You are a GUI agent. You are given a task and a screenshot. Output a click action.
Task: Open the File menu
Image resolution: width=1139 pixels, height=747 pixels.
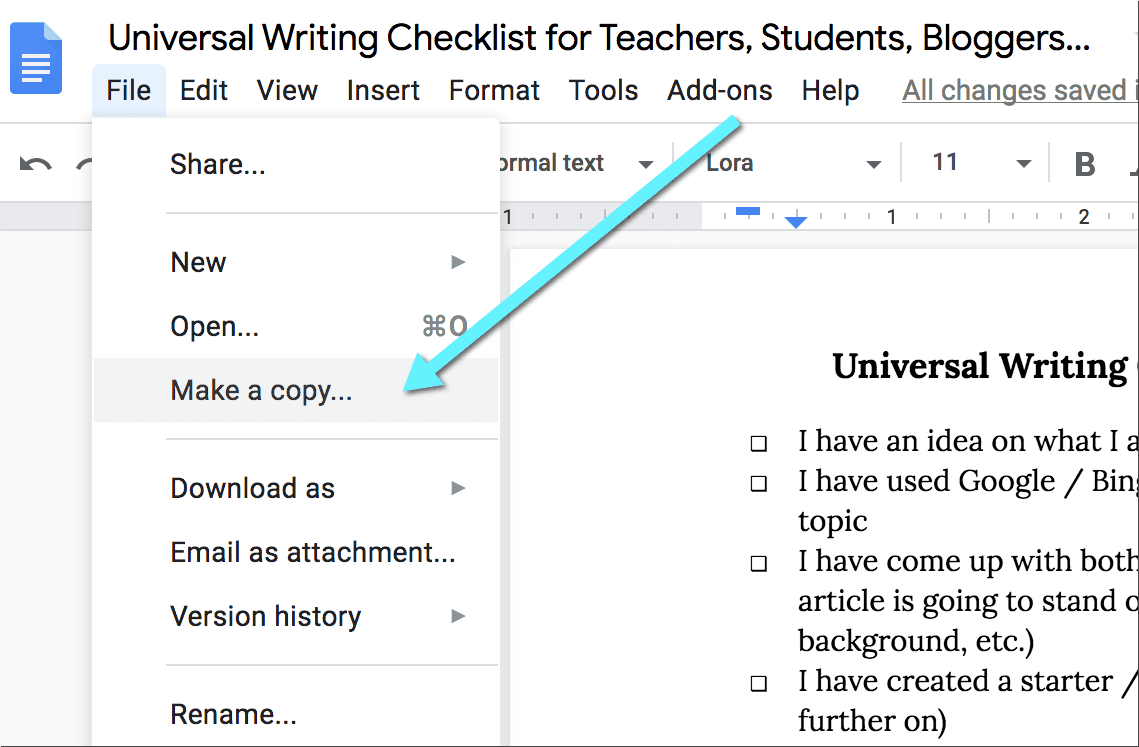(x=129, y=91)
